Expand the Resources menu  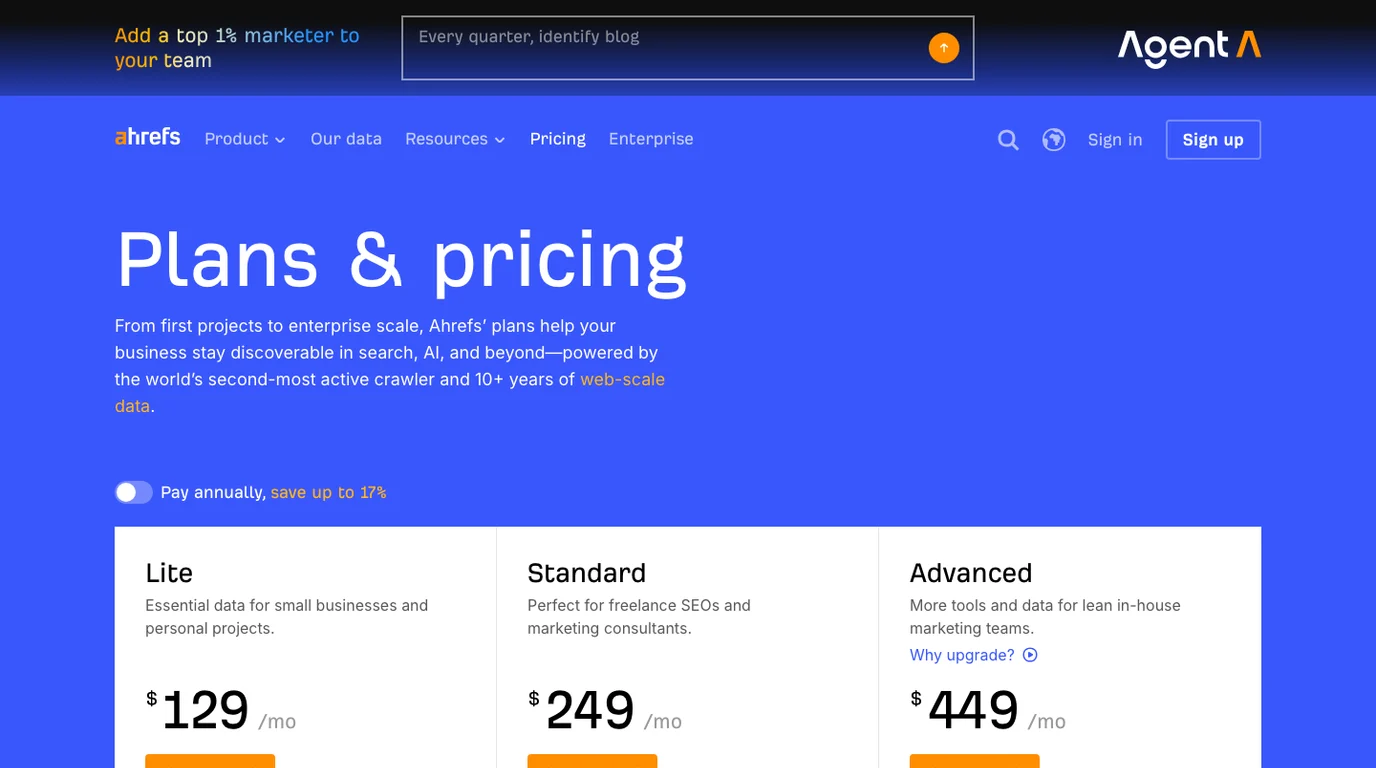coord(455,139)
